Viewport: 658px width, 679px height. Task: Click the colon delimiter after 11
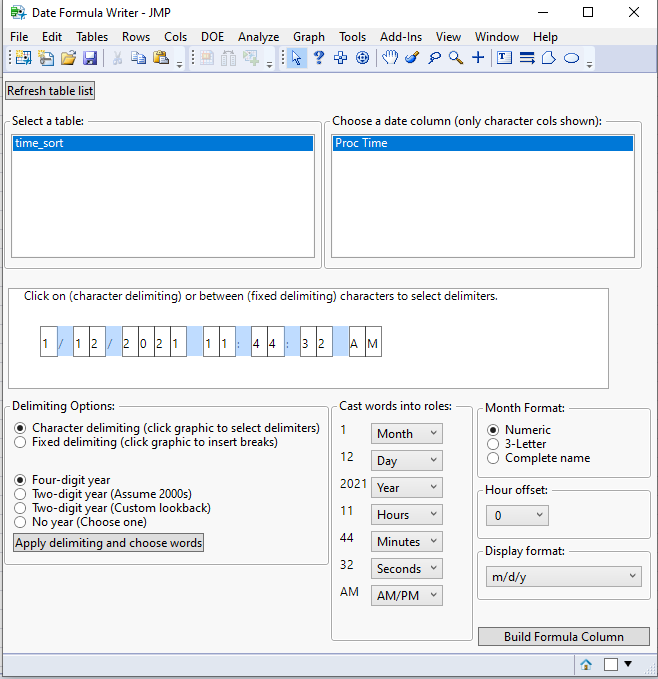point(243,342)
